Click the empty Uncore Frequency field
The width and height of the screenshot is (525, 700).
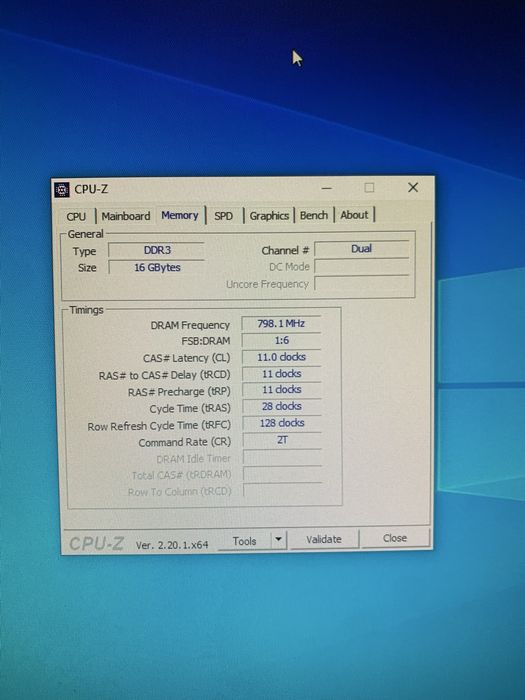(362, 283)
